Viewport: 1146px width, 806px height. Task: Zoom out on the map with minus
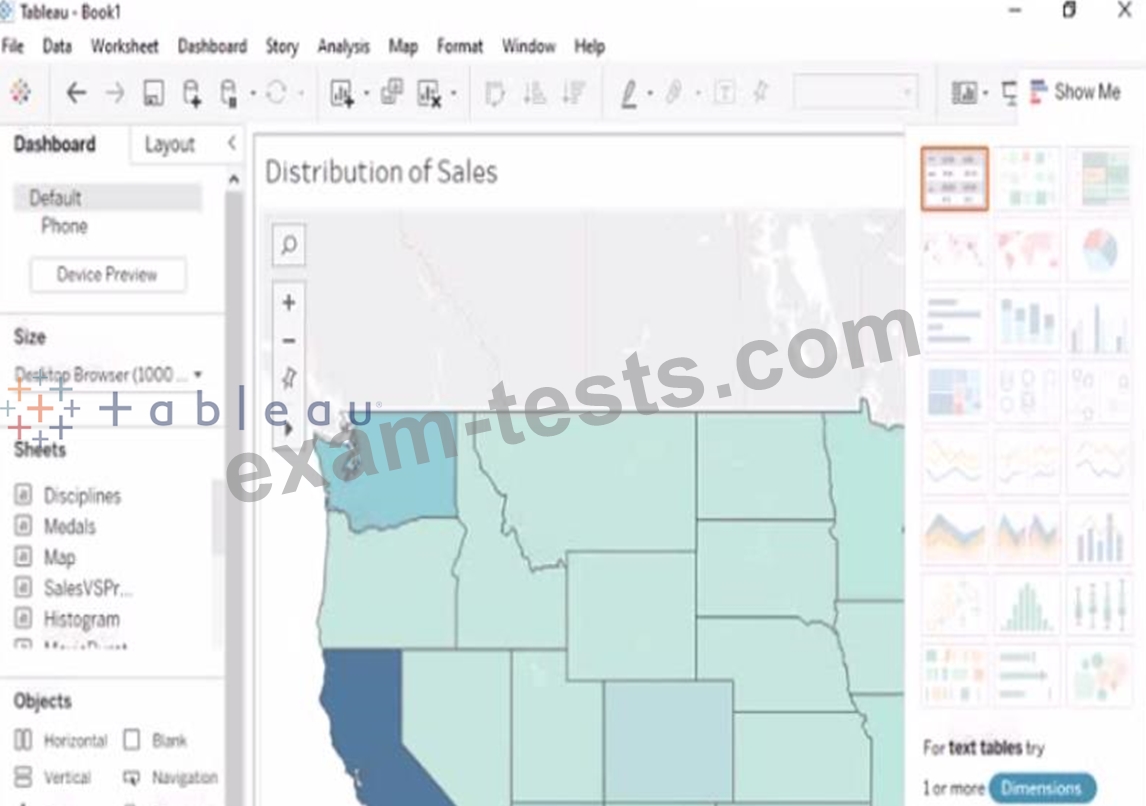[x=289, y=341]
